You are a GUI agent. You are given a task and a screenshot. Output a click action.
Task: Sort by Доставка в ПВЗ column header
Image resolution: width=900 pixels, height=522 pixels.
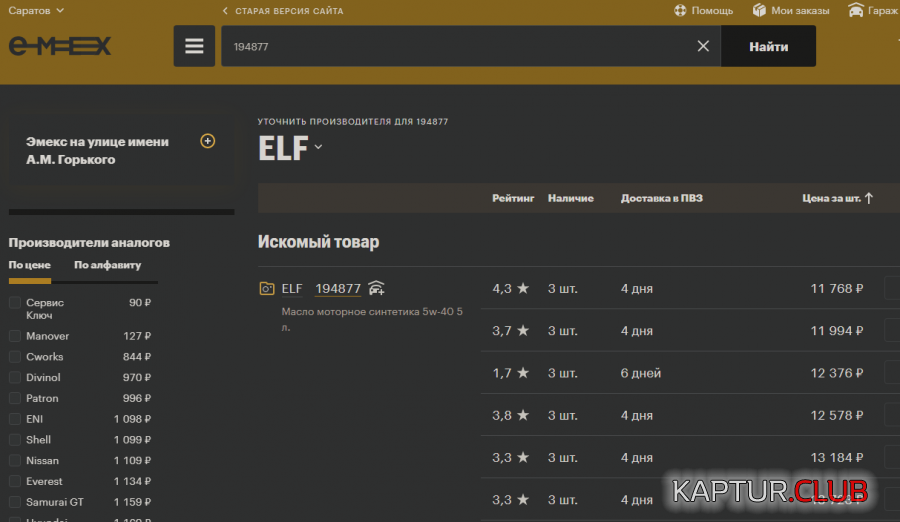tap(662, 198)
